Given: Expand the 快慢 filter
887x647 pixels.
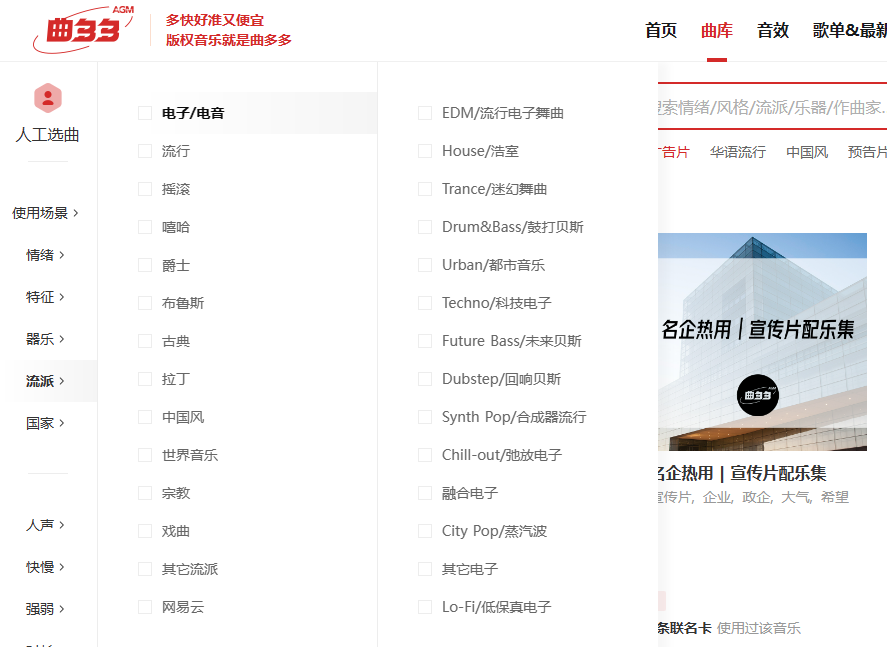Looking at the screenshot, I should pyautogui.click(x=45, y=567).
